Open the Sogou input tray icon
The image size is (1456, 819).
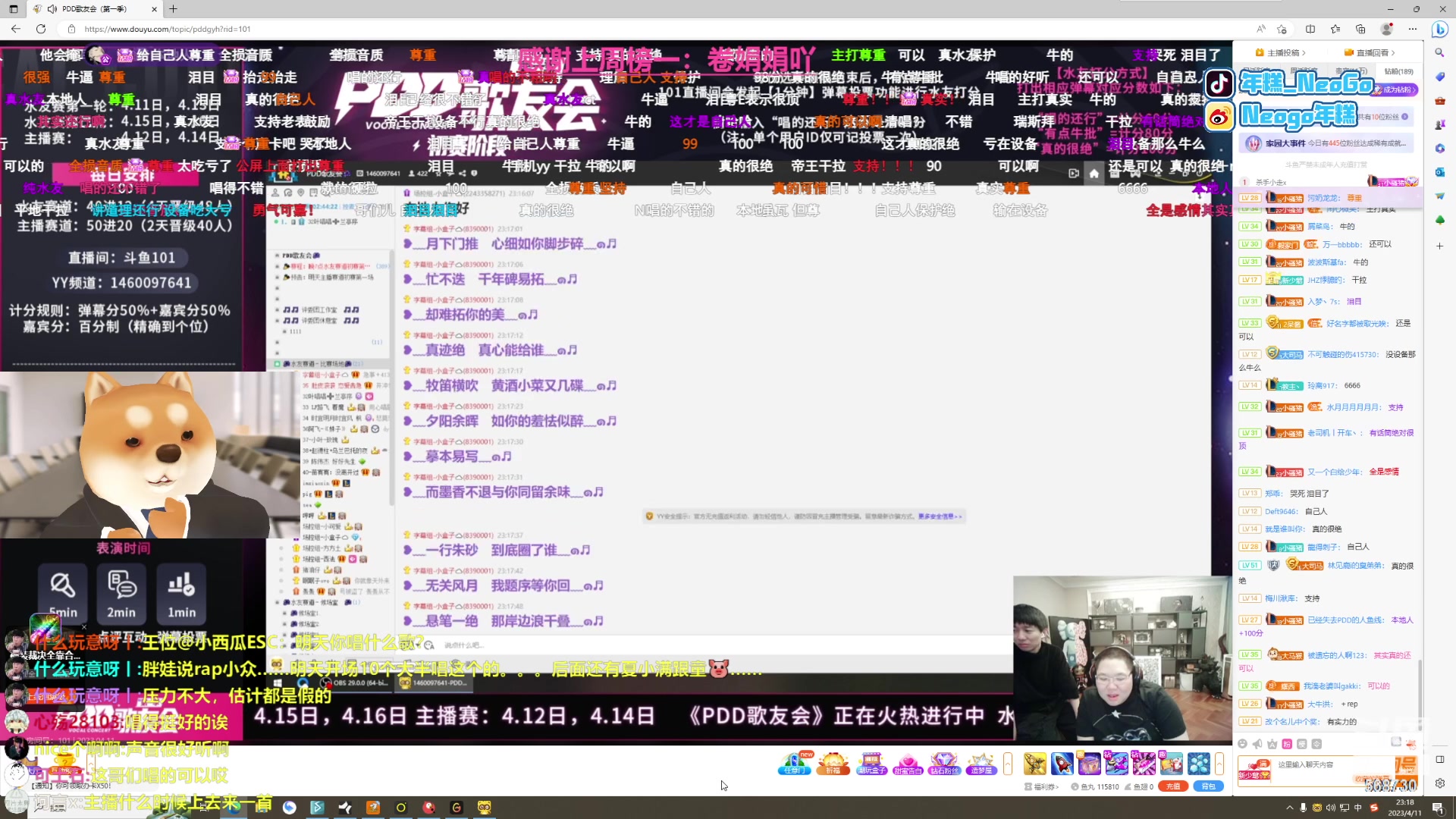click(1373, 808)
